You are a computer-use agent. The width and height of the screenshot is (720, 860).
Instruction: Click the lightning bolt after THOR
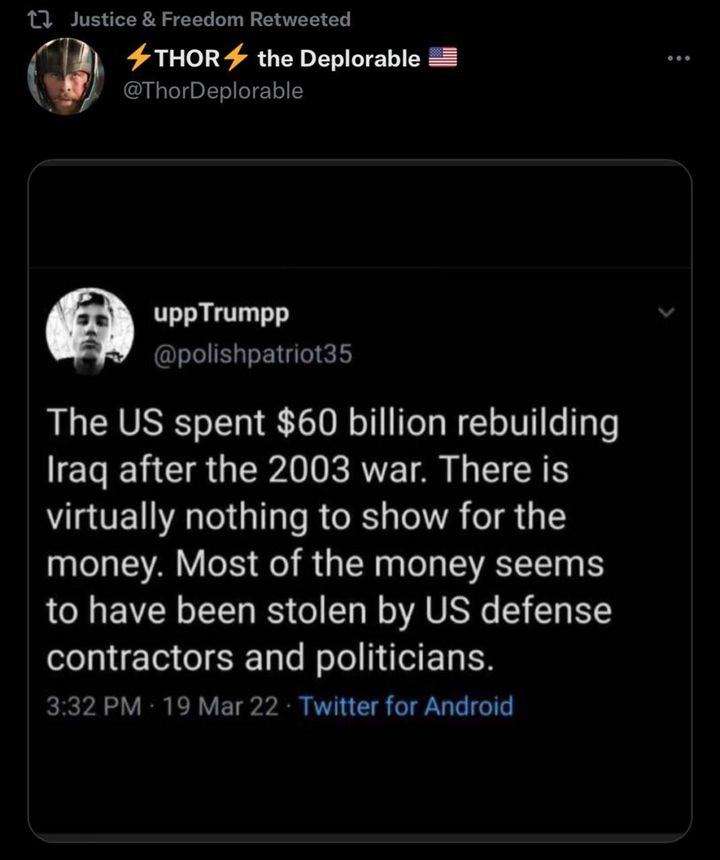(x=236, y=59)
